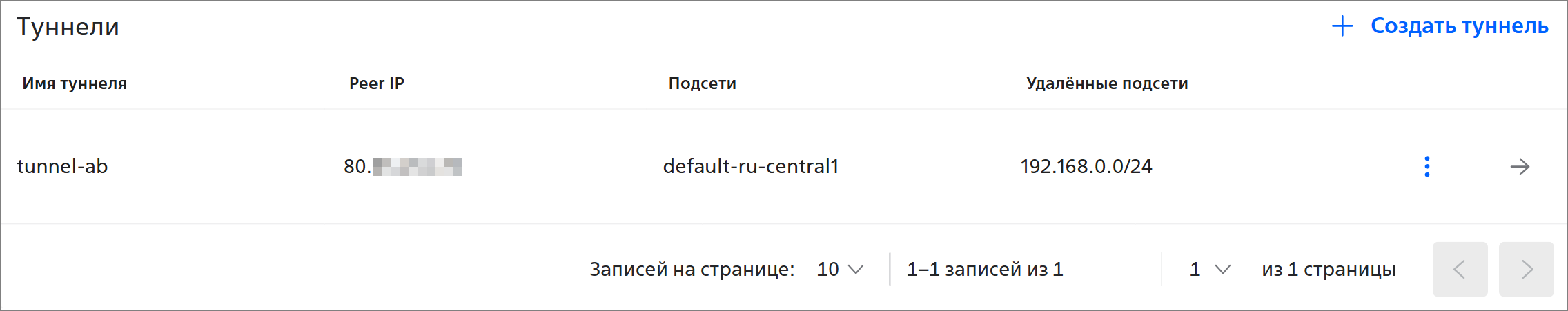Image resolution: width=1568 pixels, height=311 pixels.
Task: Click the arrow icon on tunnel-ab row
Action: (x=1520, y=166)
